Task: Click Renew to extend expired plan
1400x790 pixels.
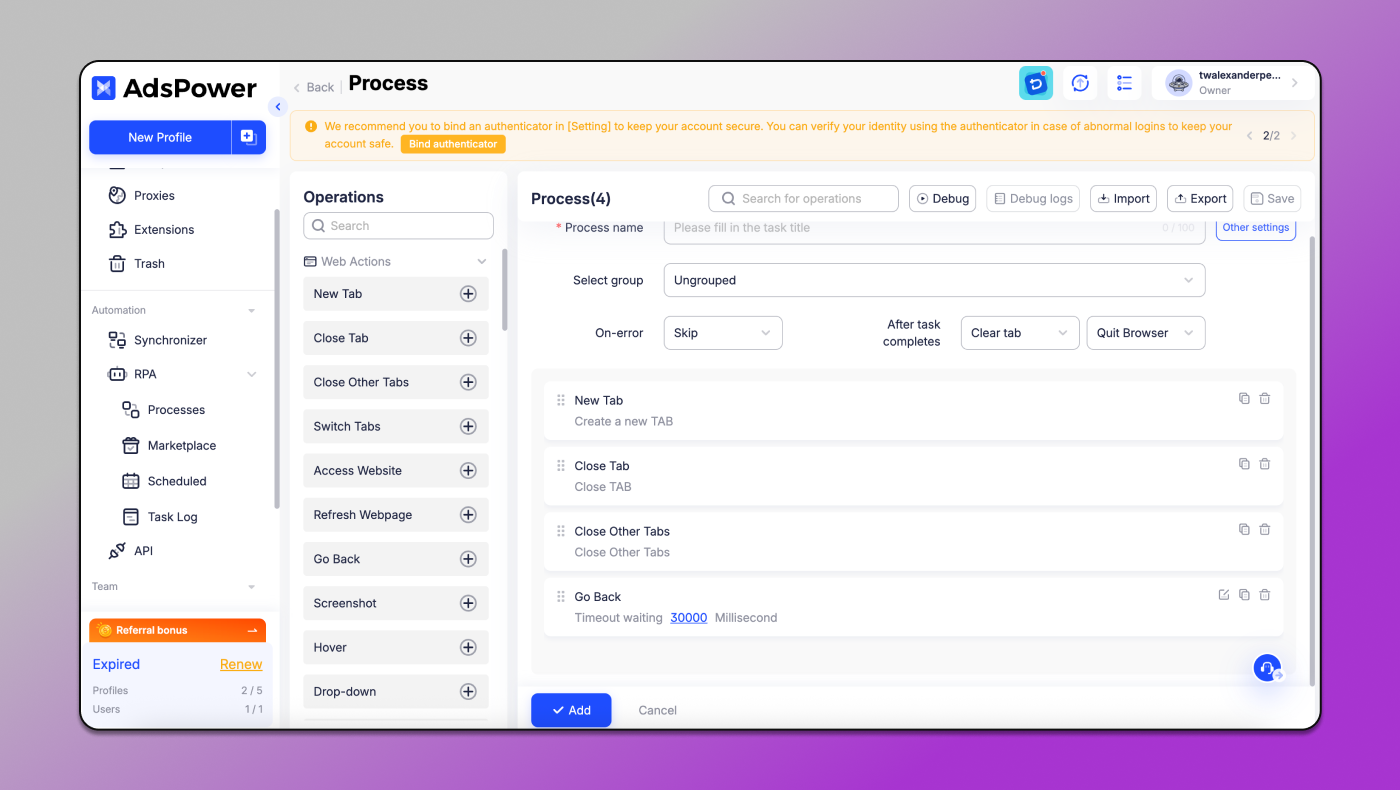Action: point(241,664)
